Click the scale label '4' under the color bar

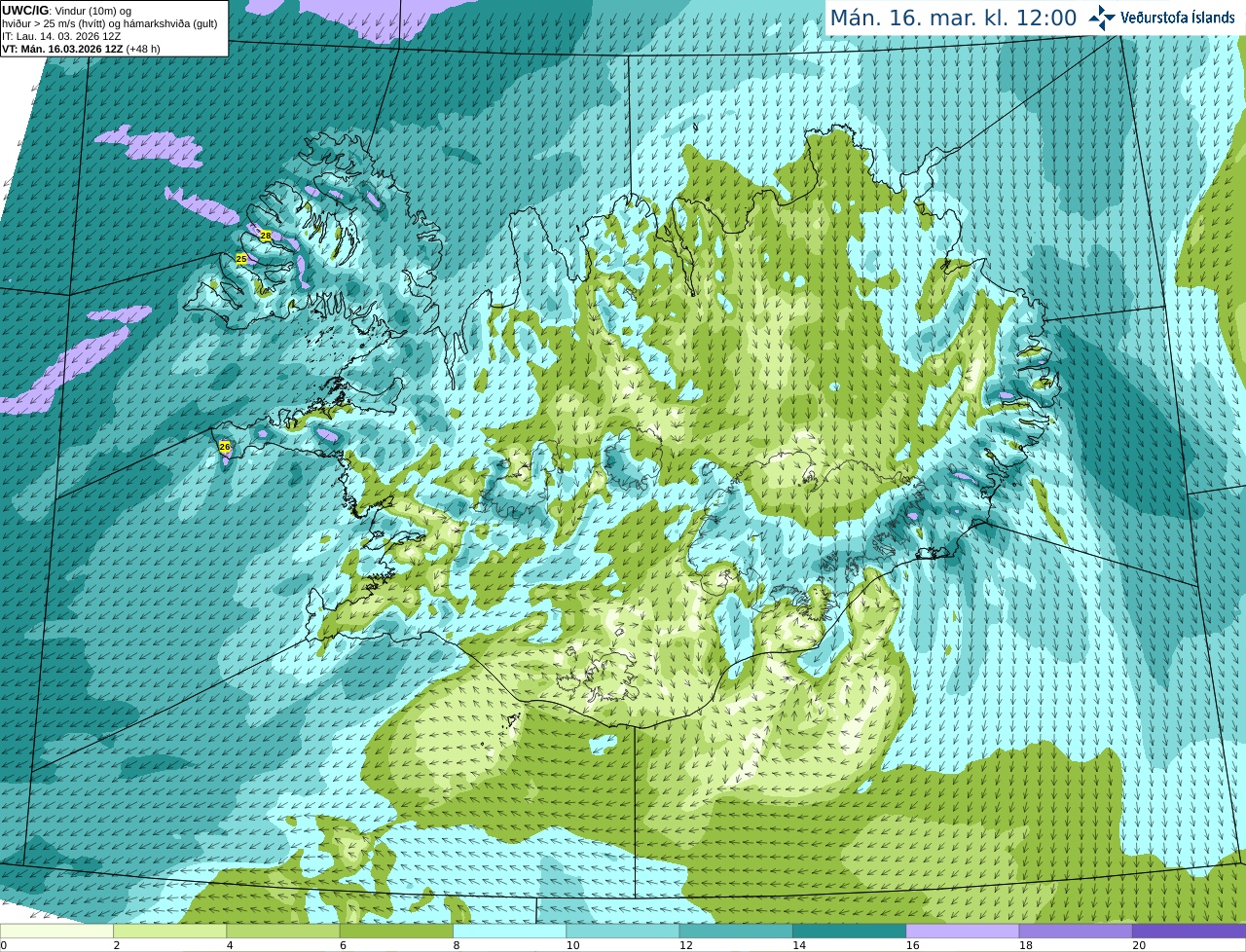coord(230,945)
